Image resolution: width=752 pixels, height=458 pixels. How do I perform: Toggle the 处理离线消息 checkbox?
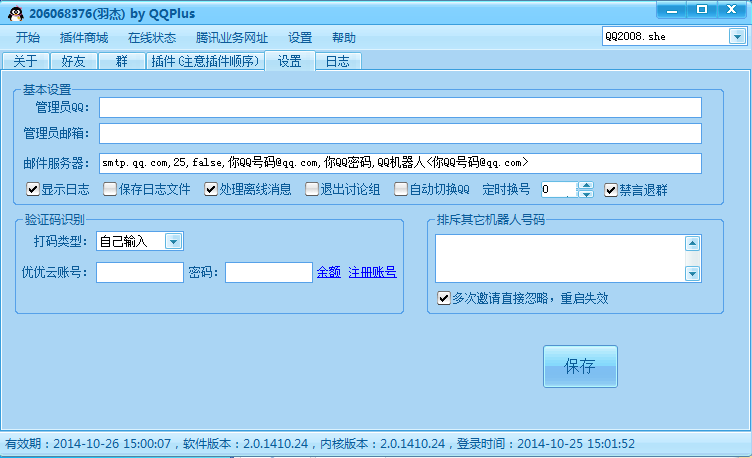coord(211,189)
